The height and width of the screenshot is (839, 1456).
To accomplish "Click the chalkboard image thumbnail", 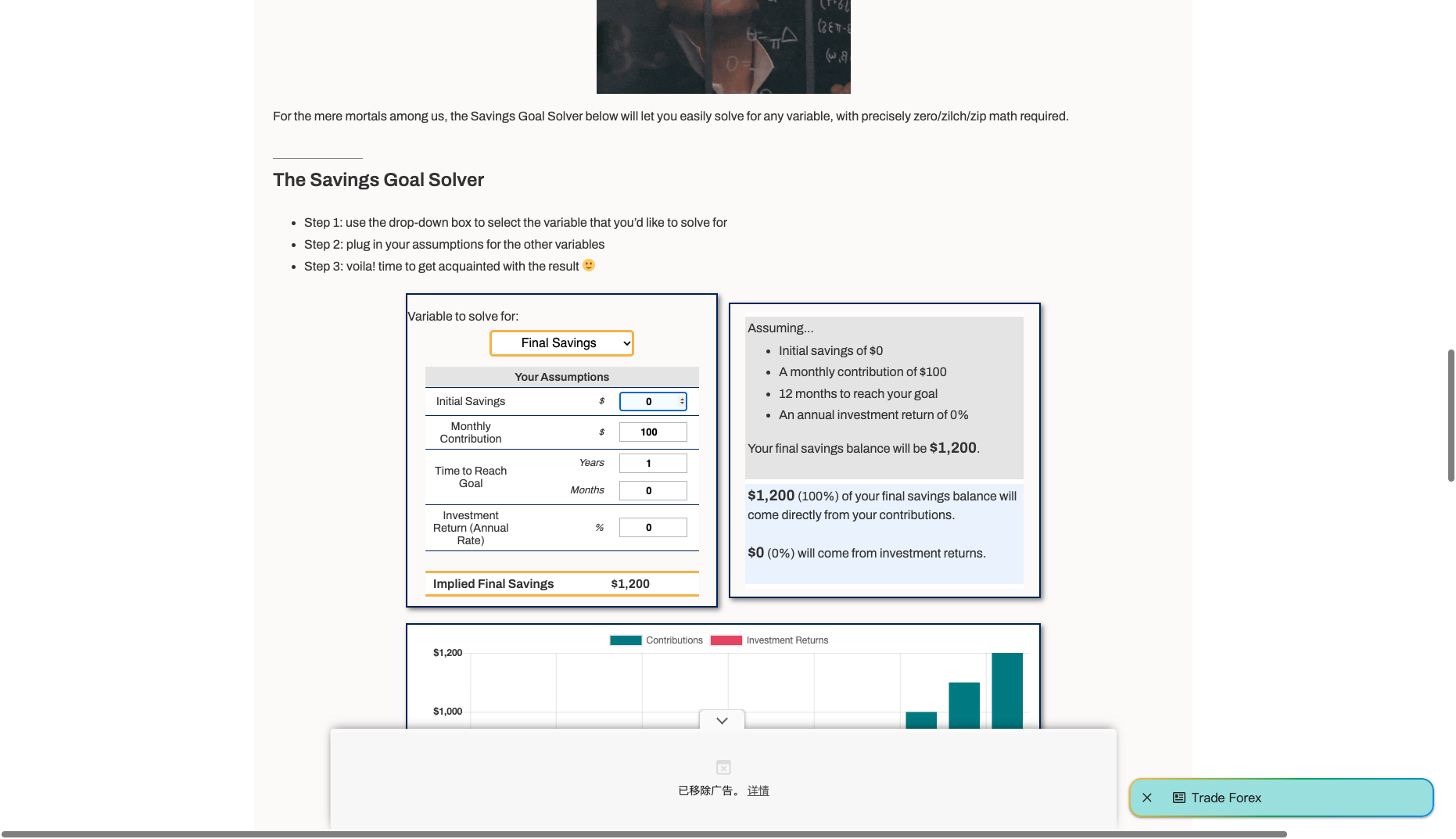I will pyautogui.click(x=723, y=47).
